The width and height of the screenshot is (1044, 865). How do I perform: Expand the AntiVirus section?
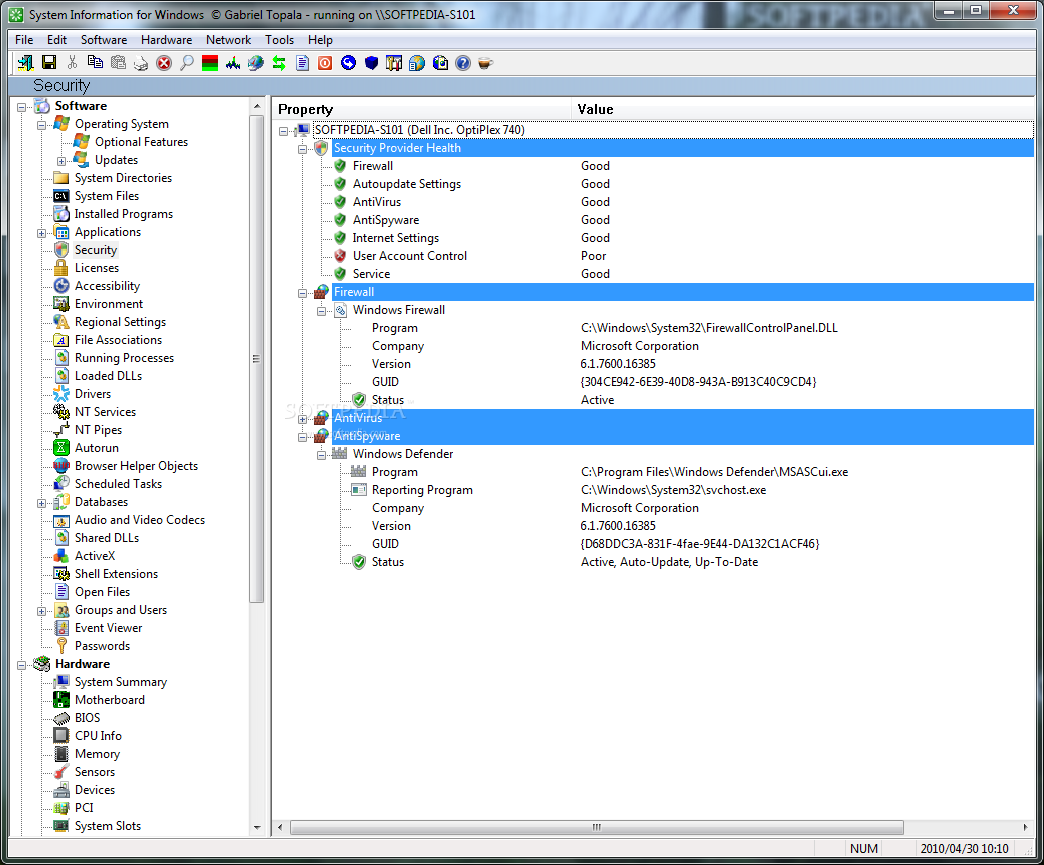302,419
